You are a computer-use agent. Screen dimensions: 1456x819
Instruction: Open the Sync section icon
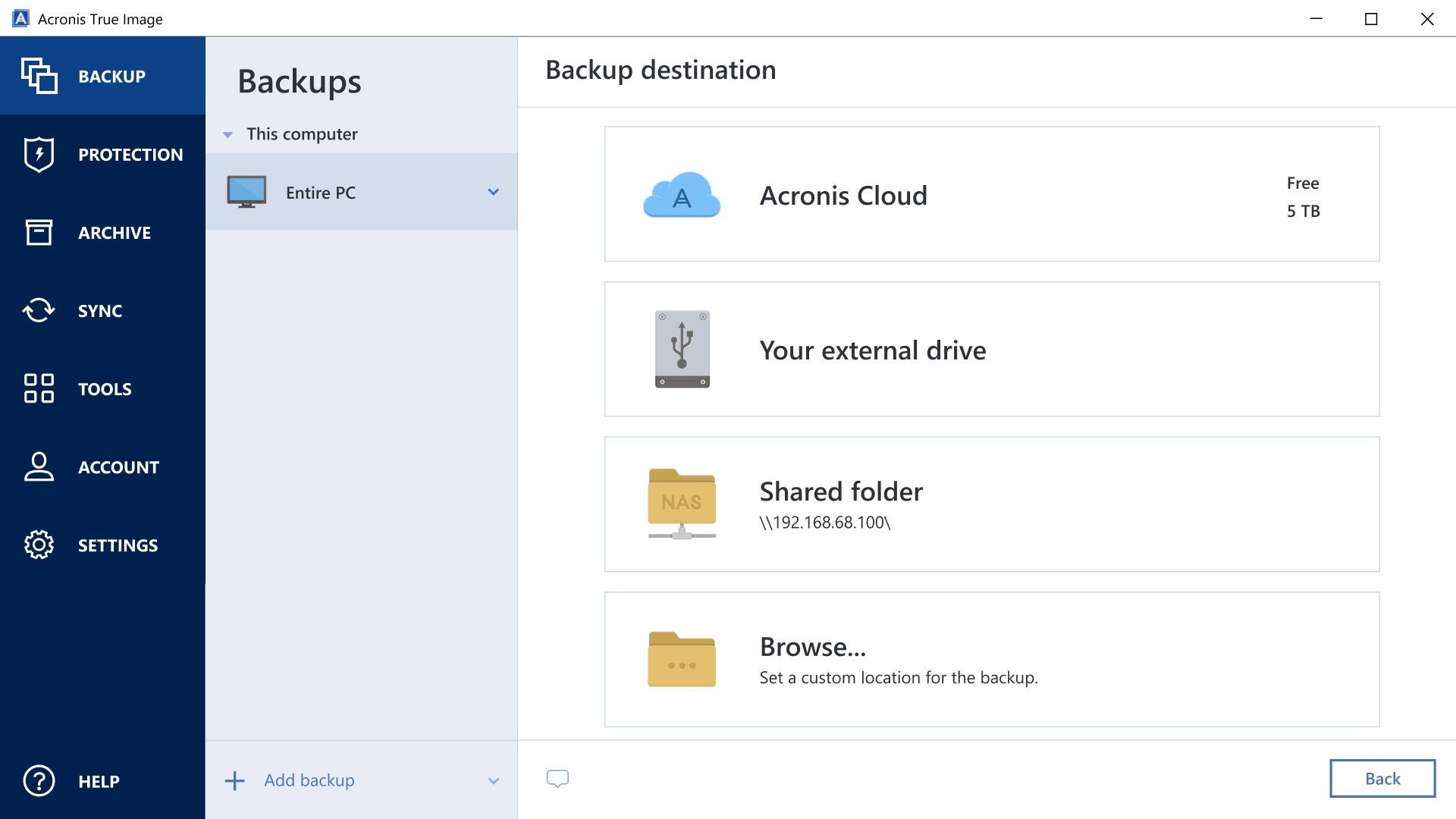[x=38, y=310]
